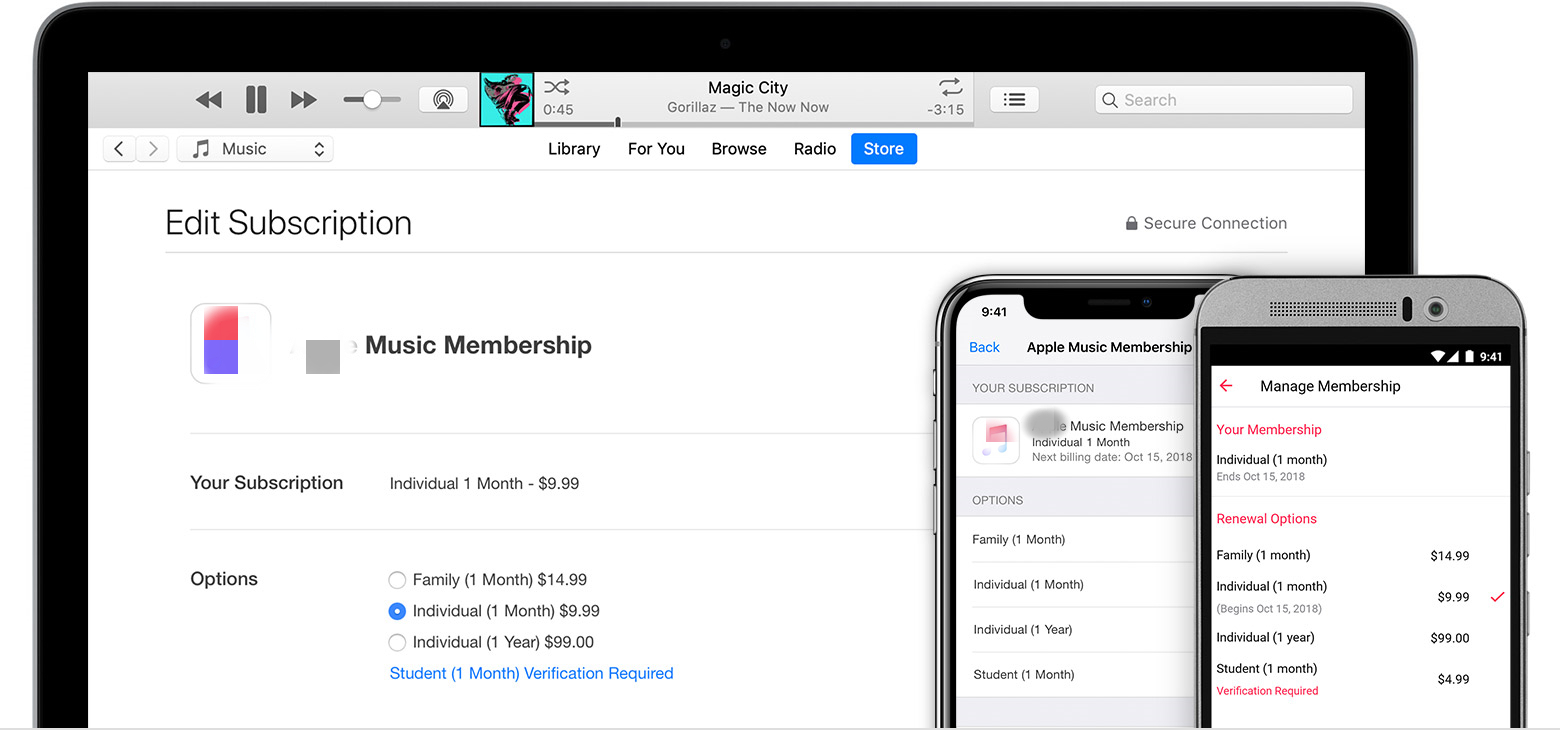Tap the Apple Music icon on iPhone
The width and height of the screenshot is (1560, 730).
coord(996,440)
